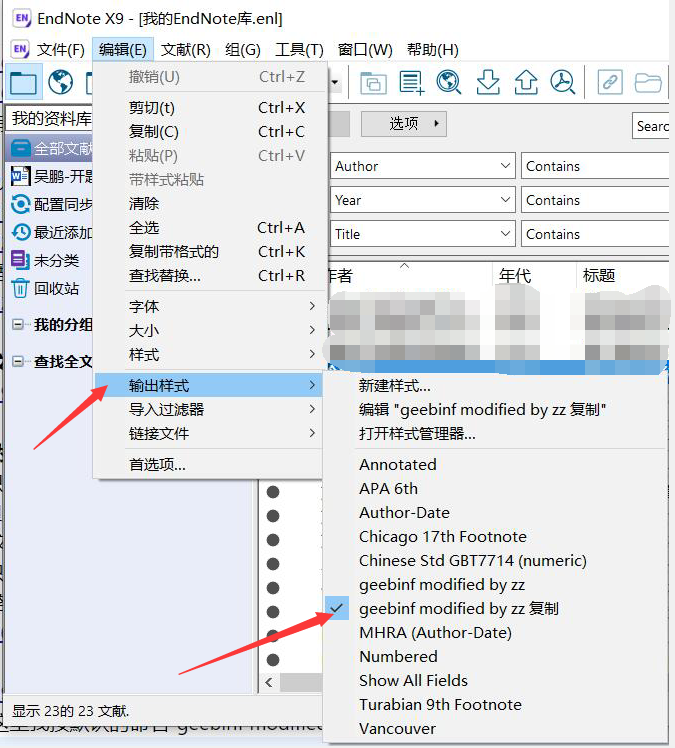Open the Recycle Bin (回收站) group
Image resolution: width=675 pixels, height=748 pixels.
tap(56, 289)
